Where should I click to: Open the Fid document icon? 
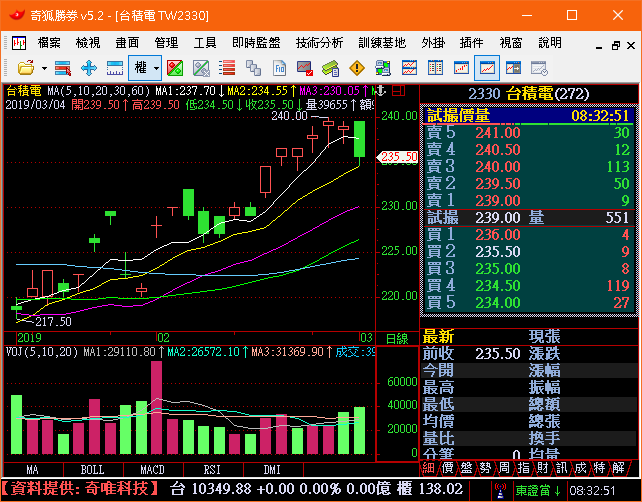tap(279, 68)
